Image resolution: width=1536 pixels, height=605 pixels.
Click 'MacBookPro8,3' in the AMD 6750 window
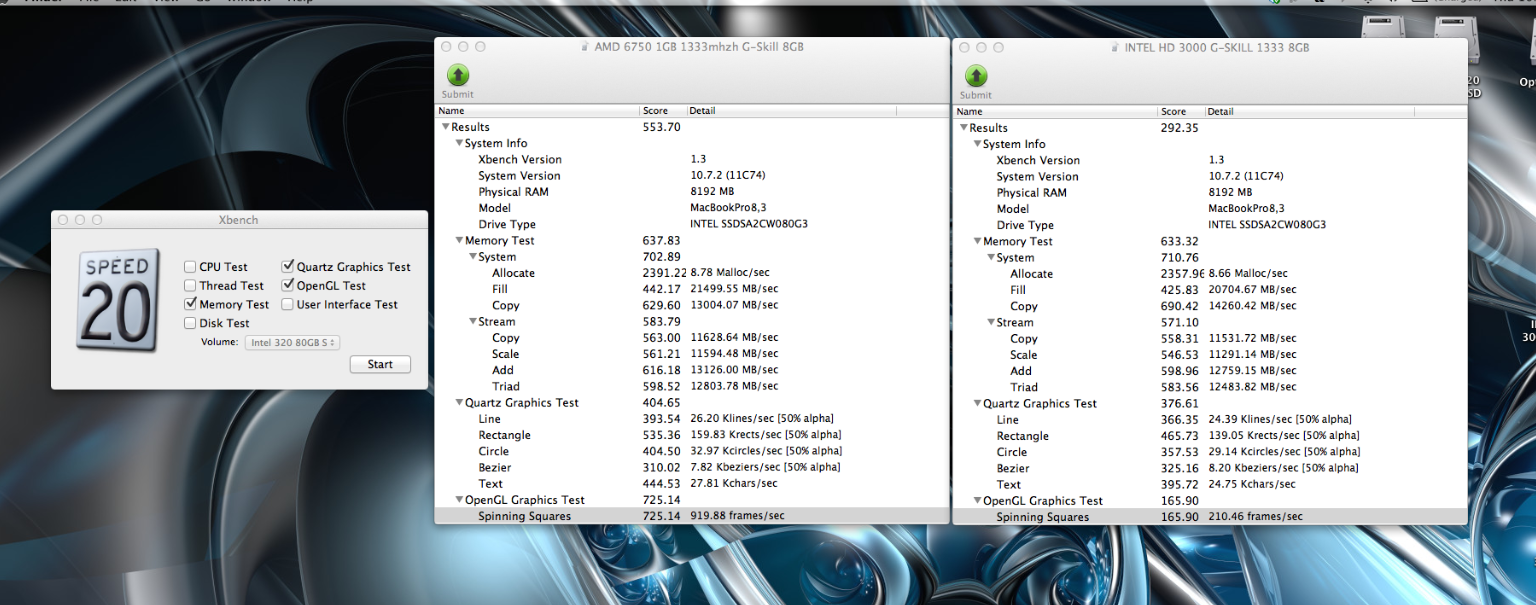coord(729,208)
